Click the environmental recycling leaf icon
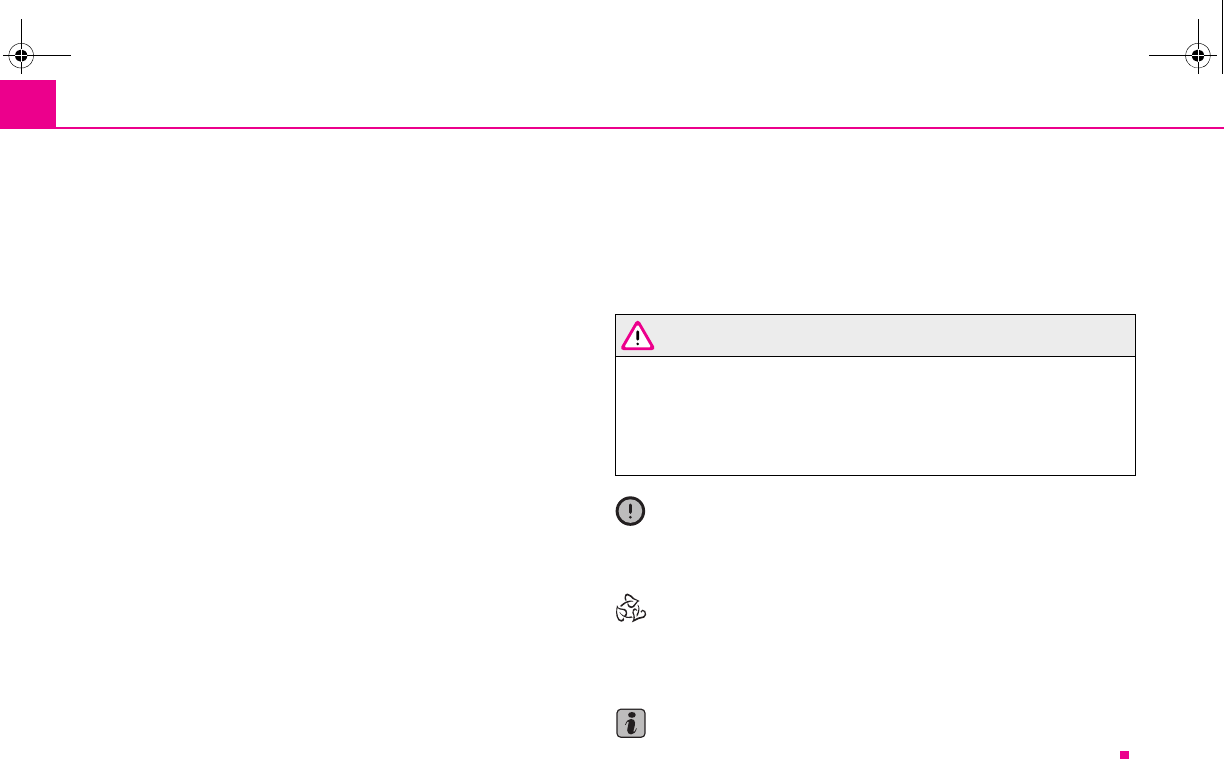 pyautogui.click(x=631, y=609)
